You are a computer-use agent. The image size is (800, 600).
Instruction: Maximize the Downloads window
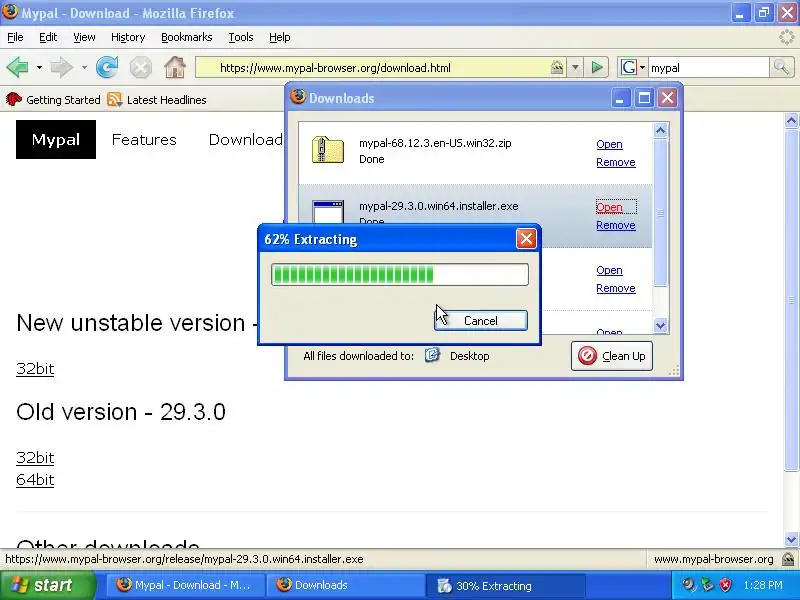(x=644, y=97)
